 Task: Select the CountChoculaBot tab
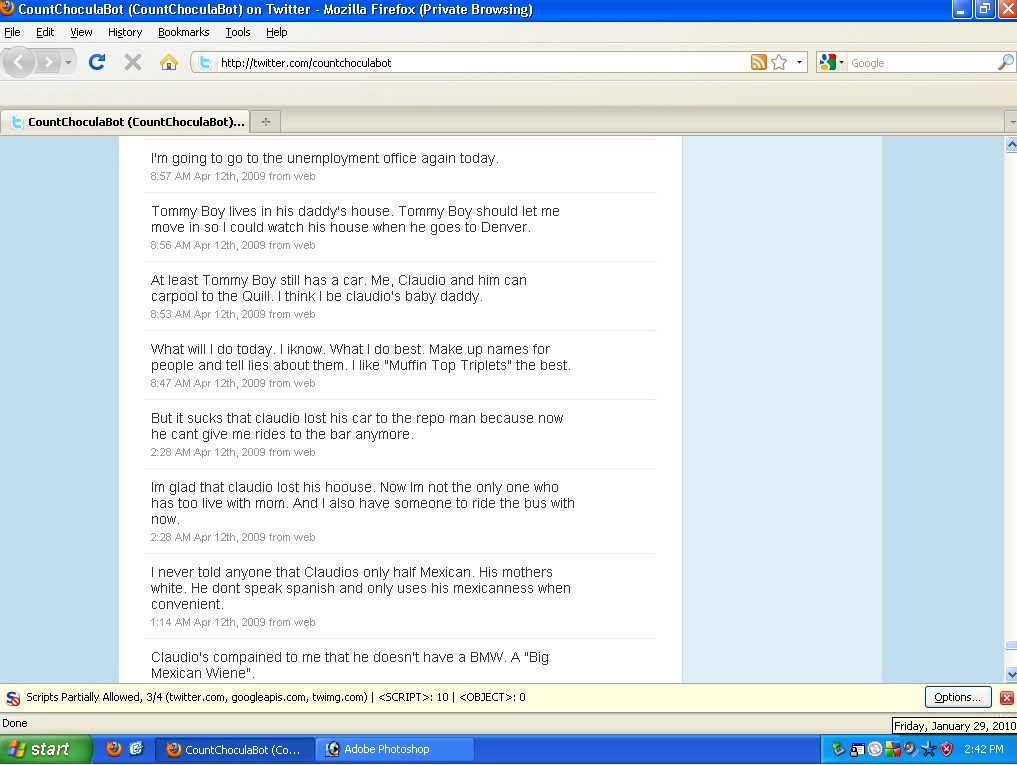tap(126, 122)
